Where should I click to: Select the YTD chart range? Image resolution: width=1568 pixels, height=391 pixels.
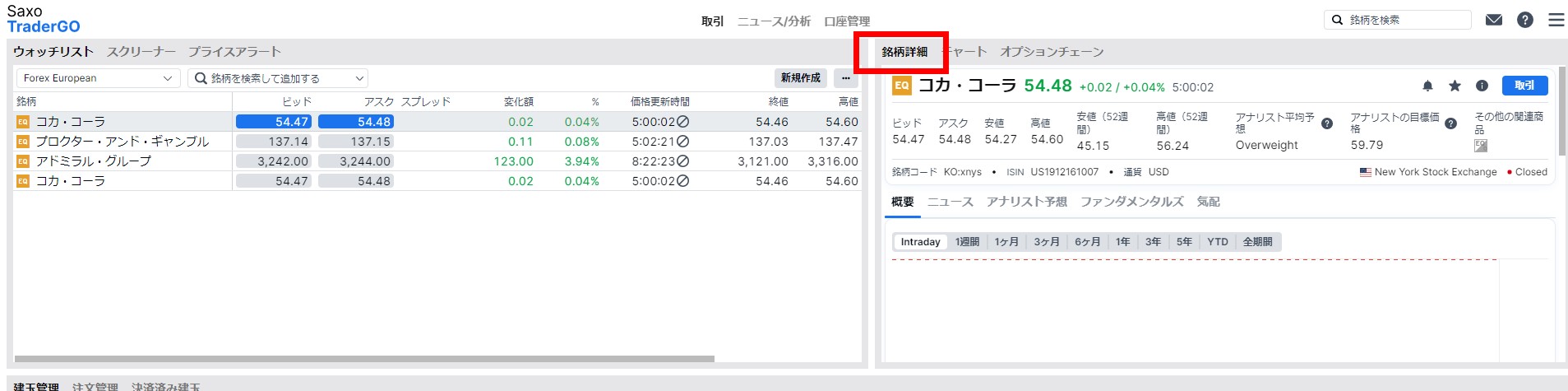point(1218,242)
